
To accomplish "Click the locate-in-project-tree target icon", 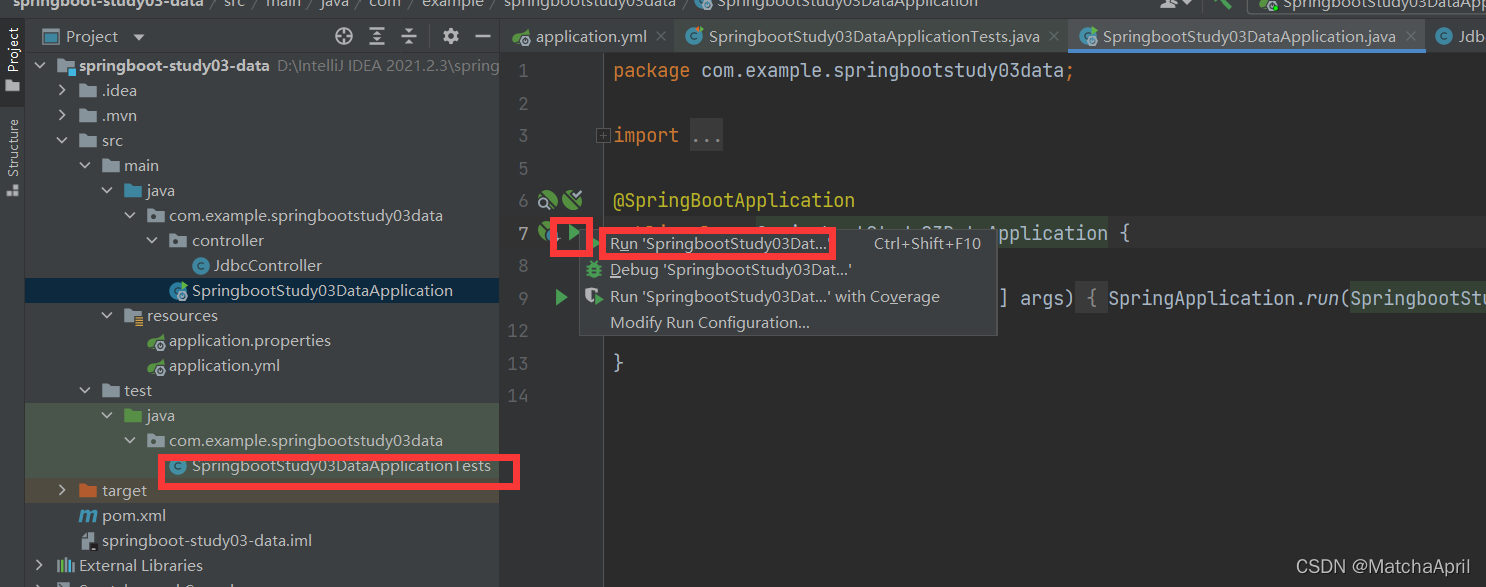I will pyautogui.click(x=344, y=37).
